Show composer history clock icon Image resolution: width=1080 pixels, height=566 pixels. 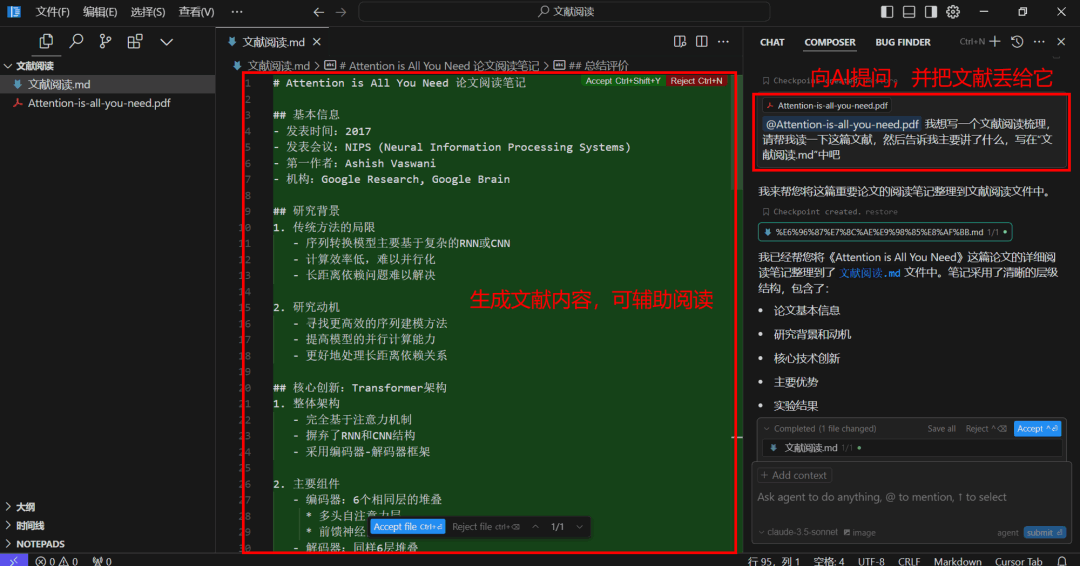tap(1017, 42)
